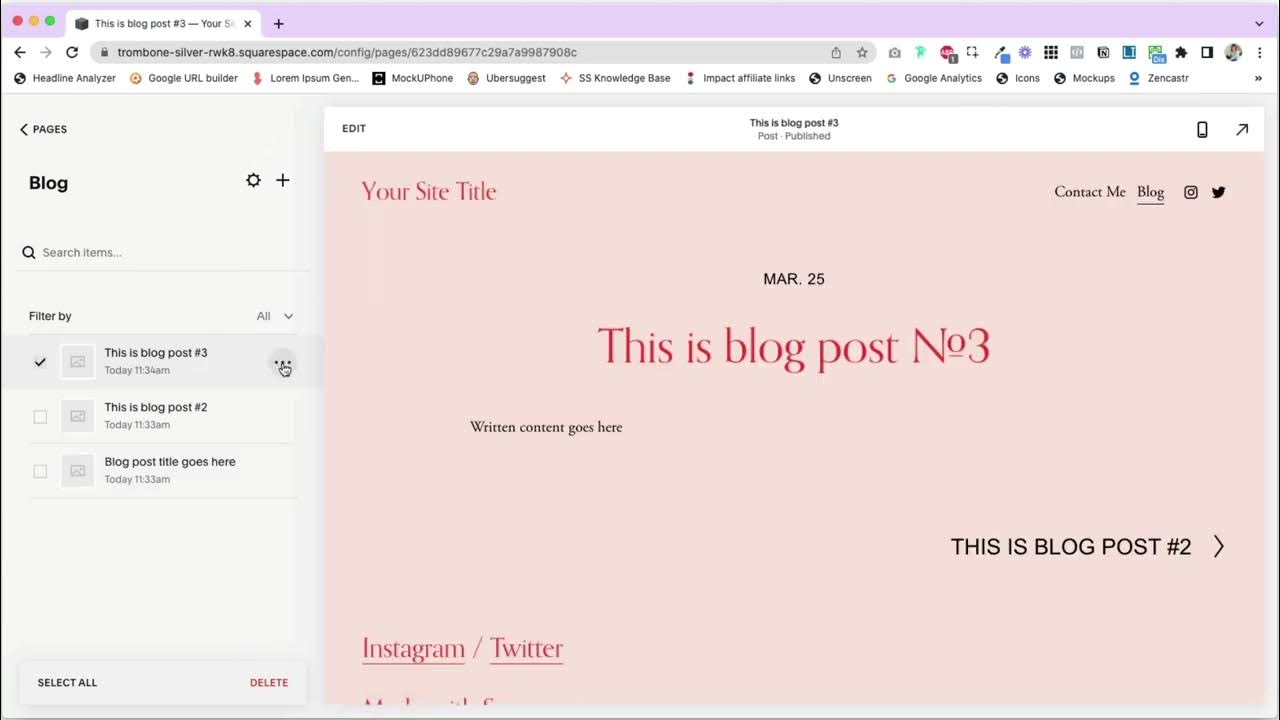1280x720 pixels.
Task: Click Your Site Title link
Action: [x=428, y=191]
